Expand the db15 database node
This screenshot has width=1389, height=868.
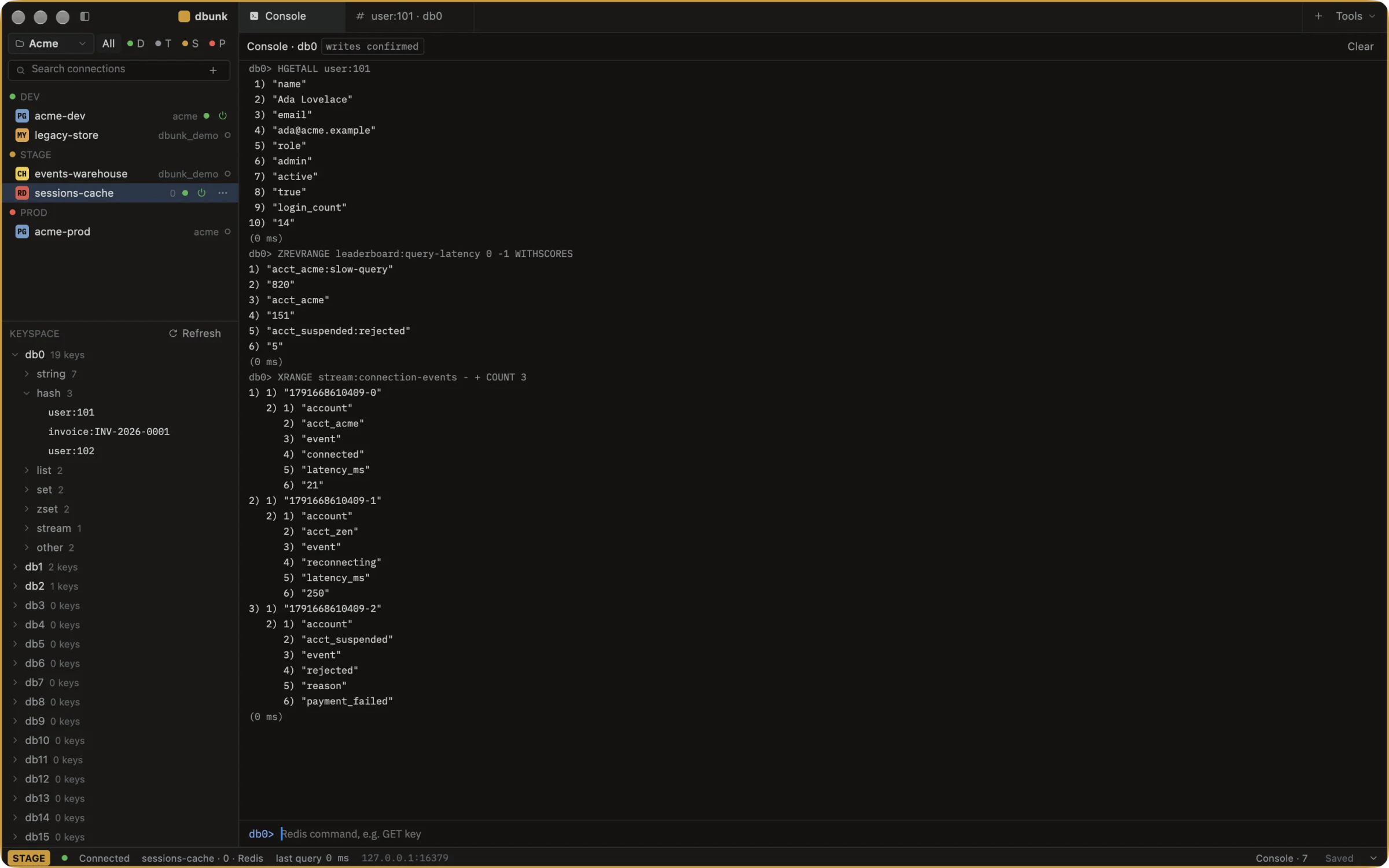[x=15, y=837]
